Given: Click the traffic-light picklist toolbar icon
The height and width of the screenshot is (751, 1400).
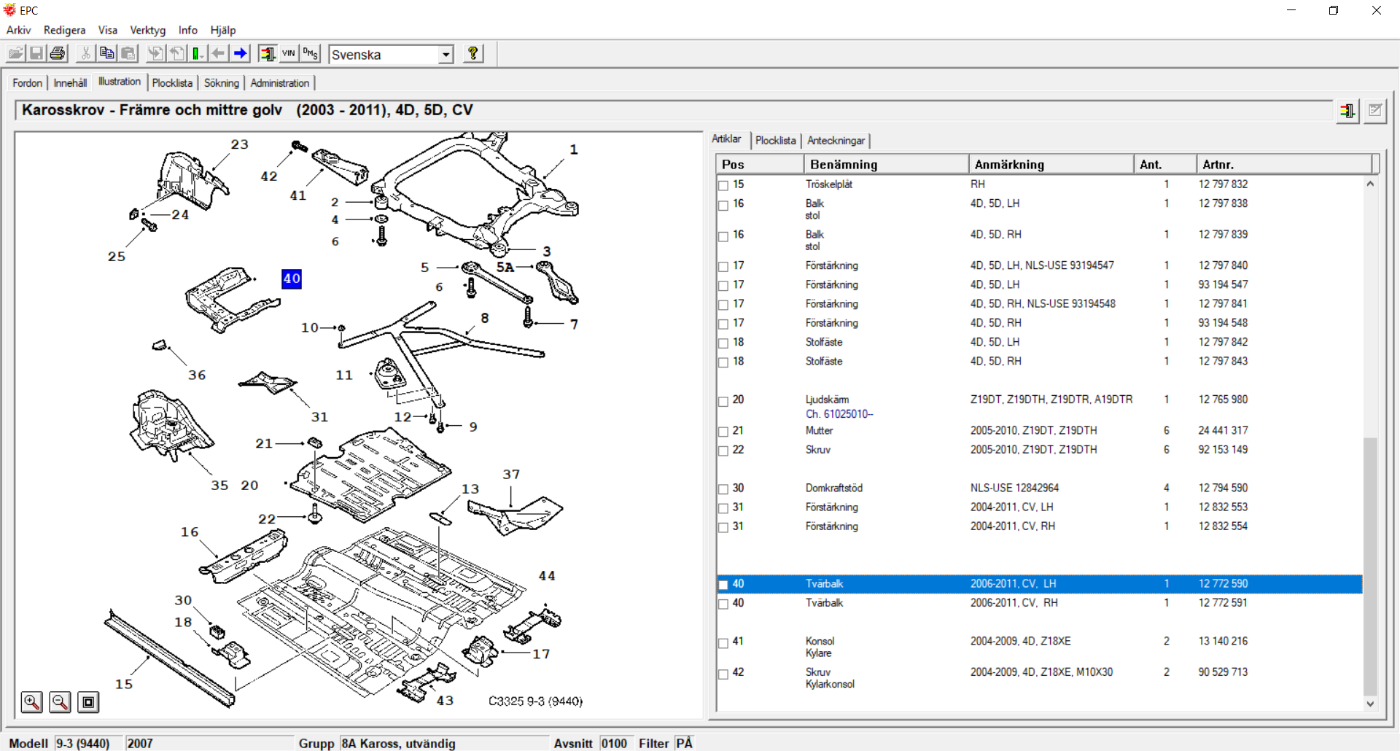Looking at the screenshot, I should tap(267, 53).
